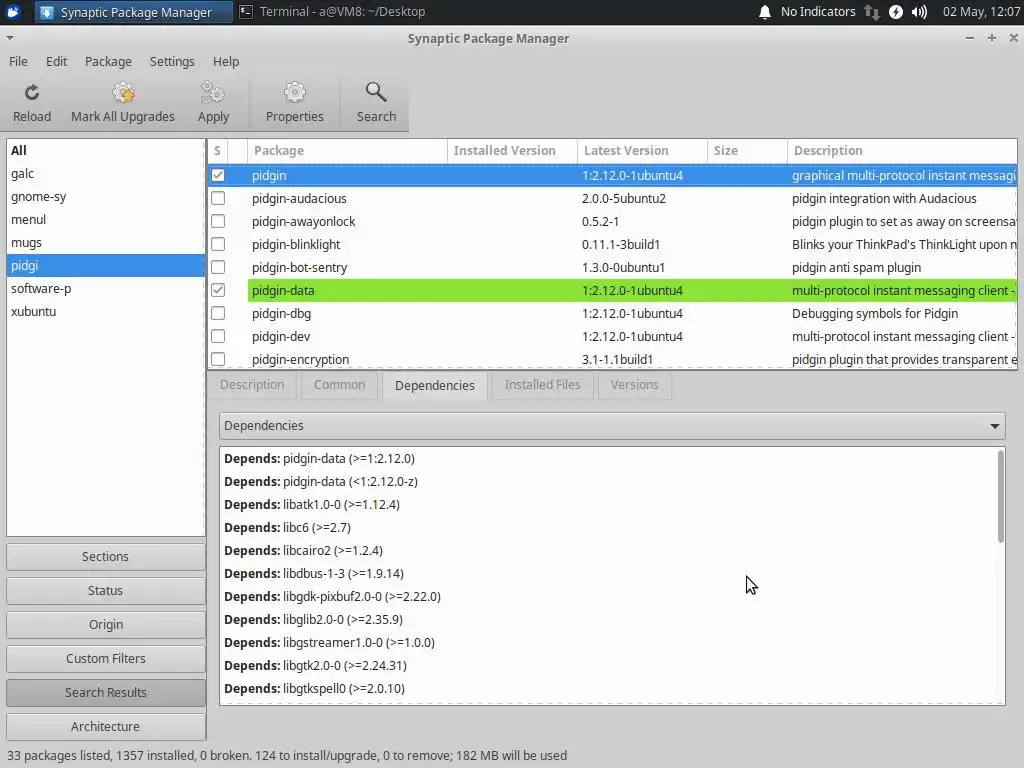
Task: Mark the pidgin-bot-sentry checkbox
Action: point(218,267)
